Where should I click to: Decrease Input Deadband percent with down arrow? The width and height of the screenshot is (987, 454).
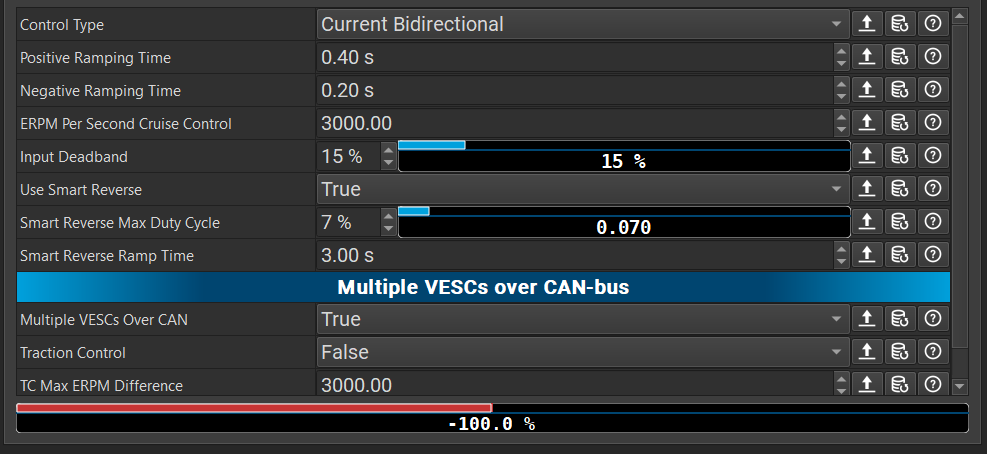click(388, 162)
